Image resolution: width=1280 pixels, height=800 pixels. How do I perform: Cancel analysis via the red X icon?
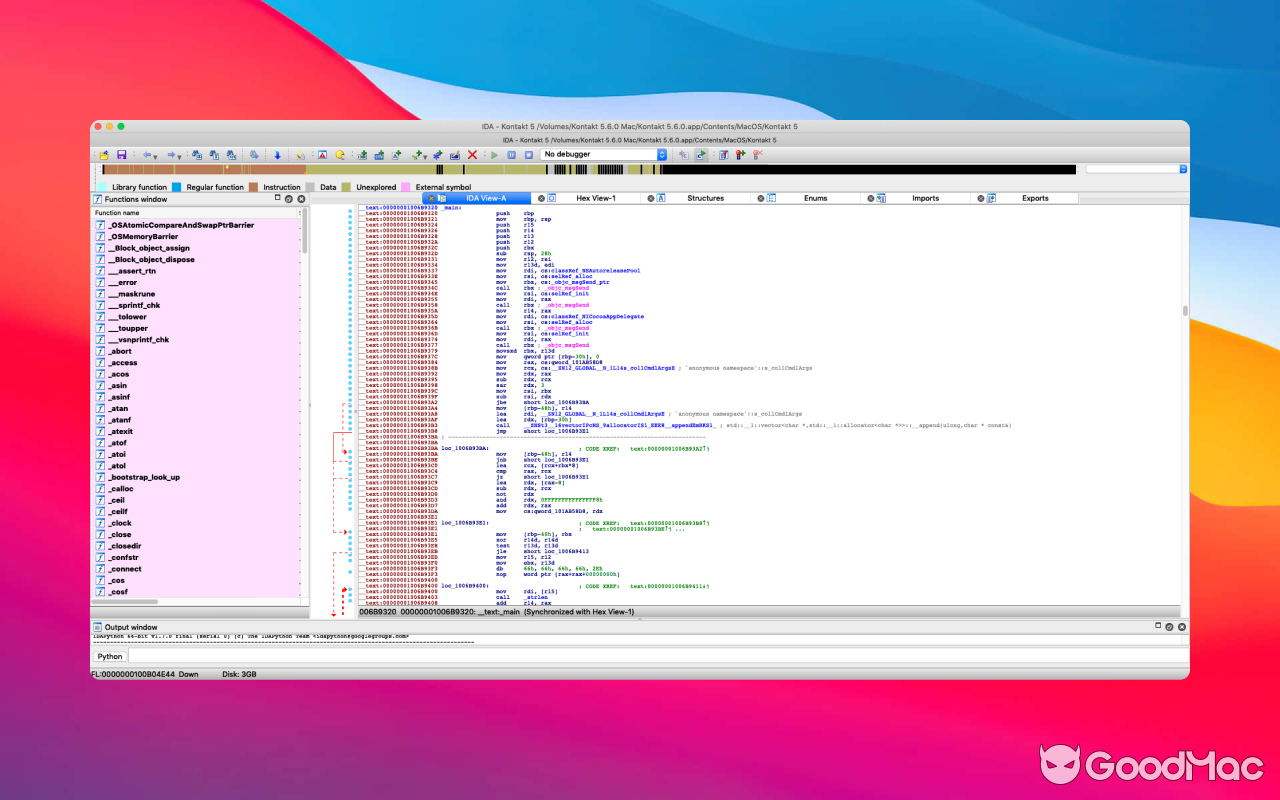click(472, 154)
